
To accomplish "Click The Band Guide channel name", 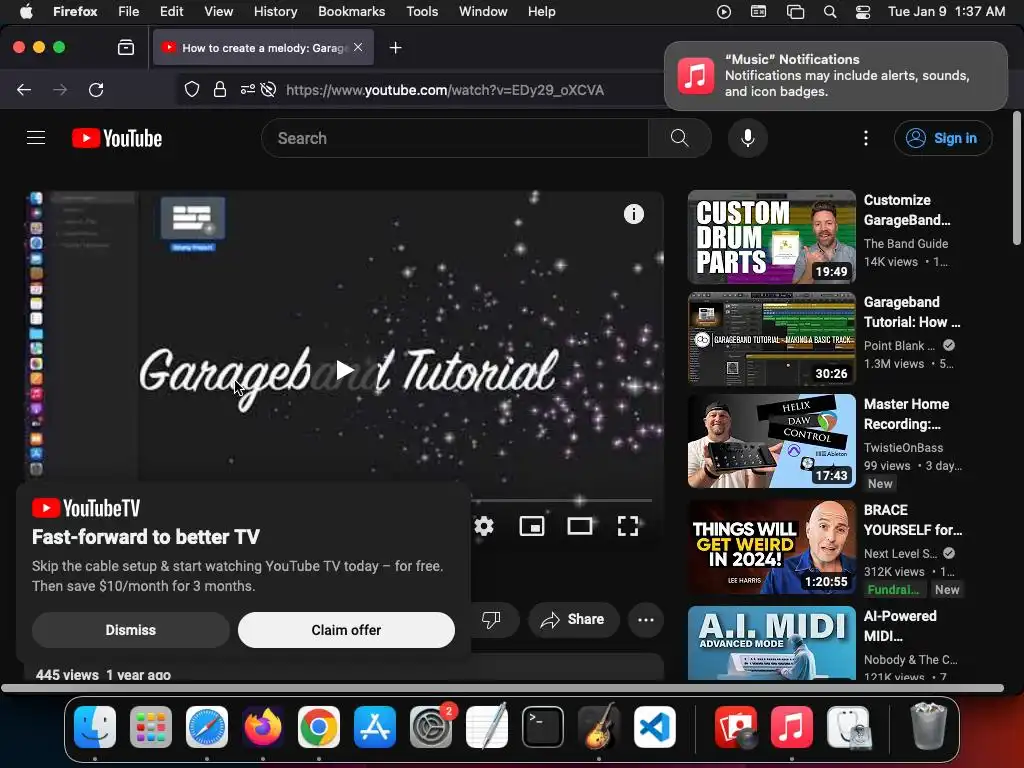I will pyautogui.click(x=906, y=244).
